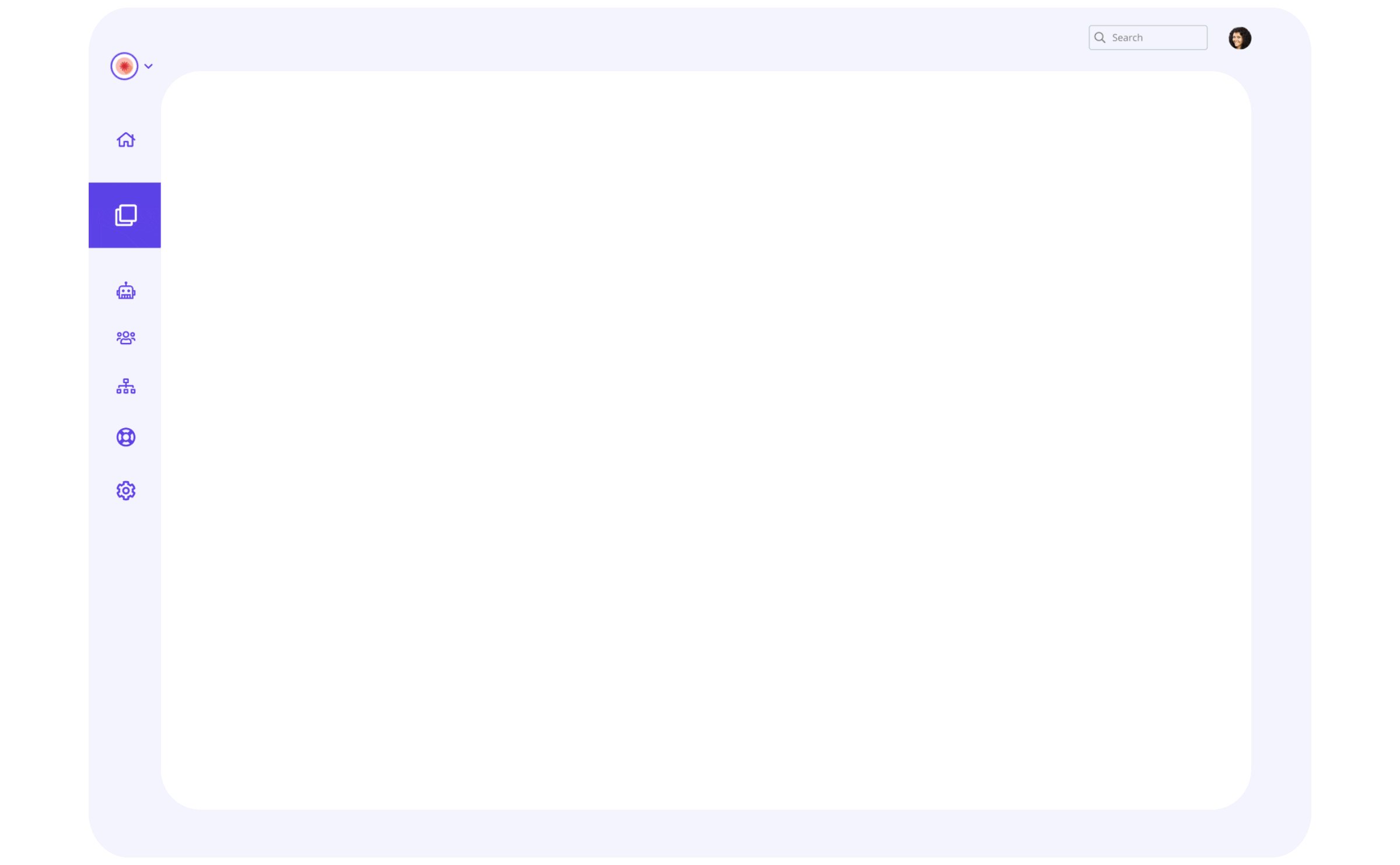Image resolution: width=1400 pixels, height=865 pixels.
Task: Click the red starburst workspace logo
Action: pos(124,66)
